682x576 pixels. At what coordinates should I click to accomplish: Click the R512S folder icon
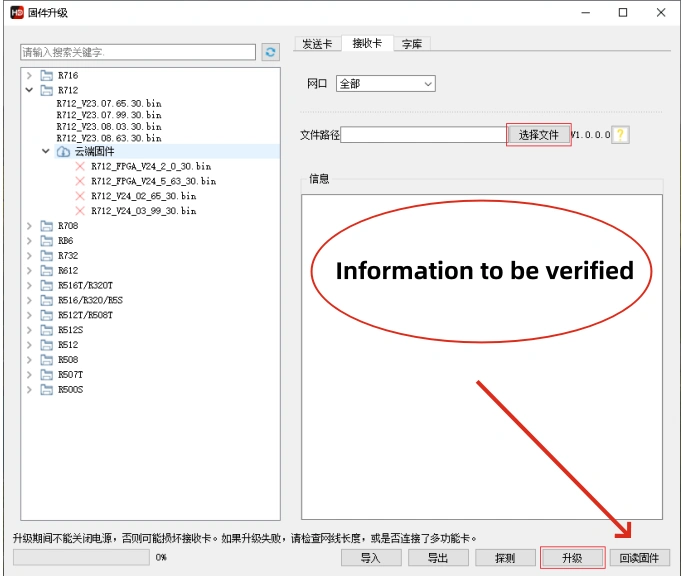pos(47,330)
